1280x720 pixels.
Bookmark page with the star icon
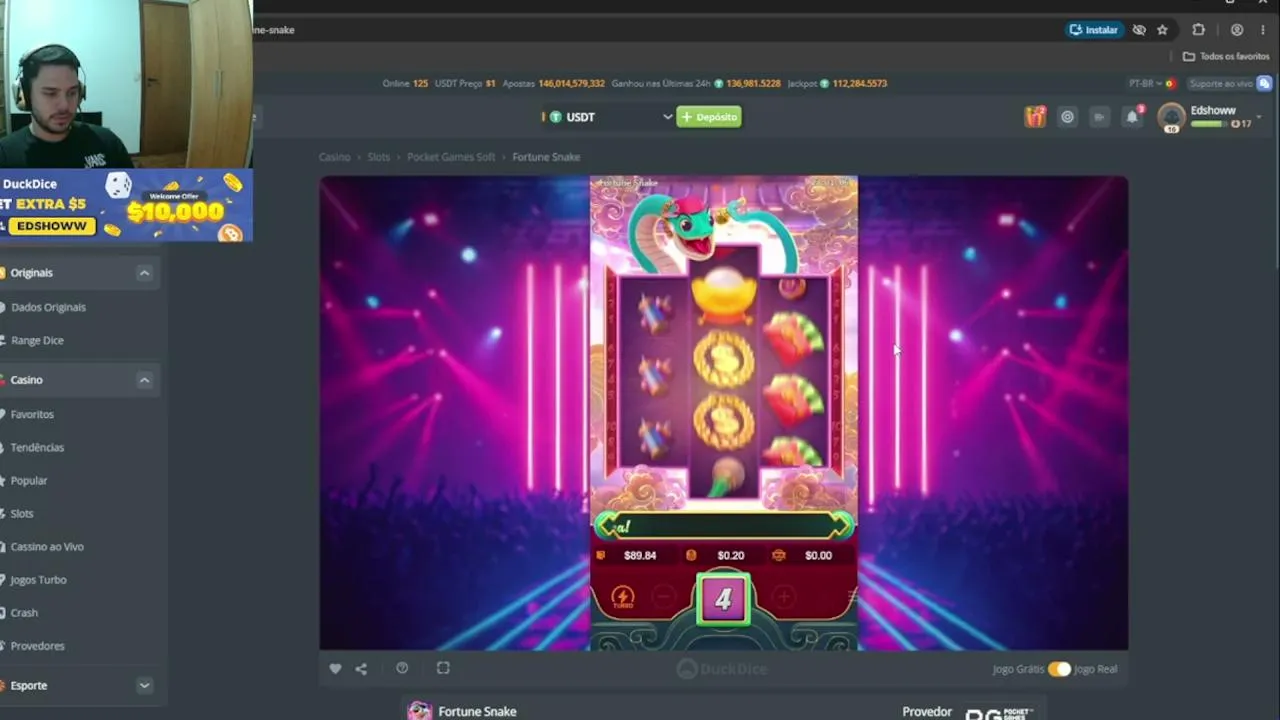(x=1162, y=30)
